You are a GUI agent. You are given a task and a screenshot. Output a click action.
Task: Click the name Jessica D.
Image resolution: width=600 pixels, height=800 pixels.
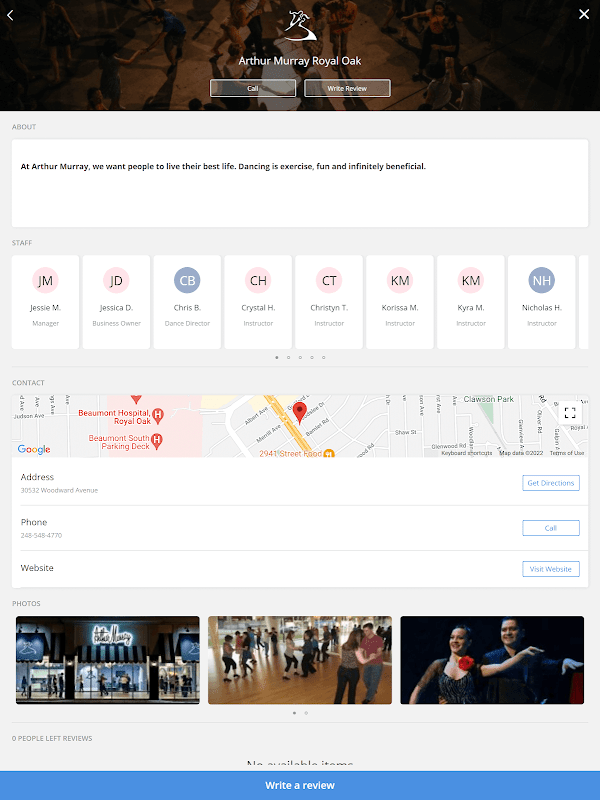(116, 308)
